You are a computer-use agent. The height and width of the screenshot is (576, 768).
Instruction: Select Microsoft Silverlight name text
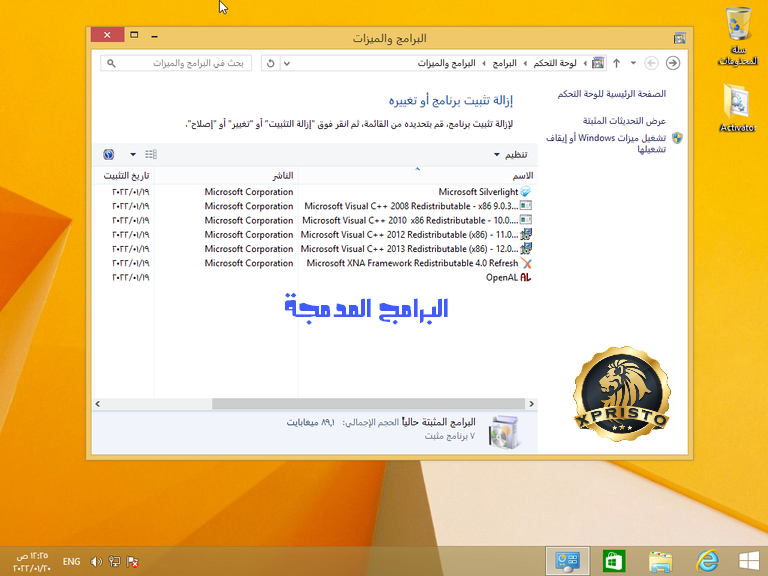click(x=478, y=192)
